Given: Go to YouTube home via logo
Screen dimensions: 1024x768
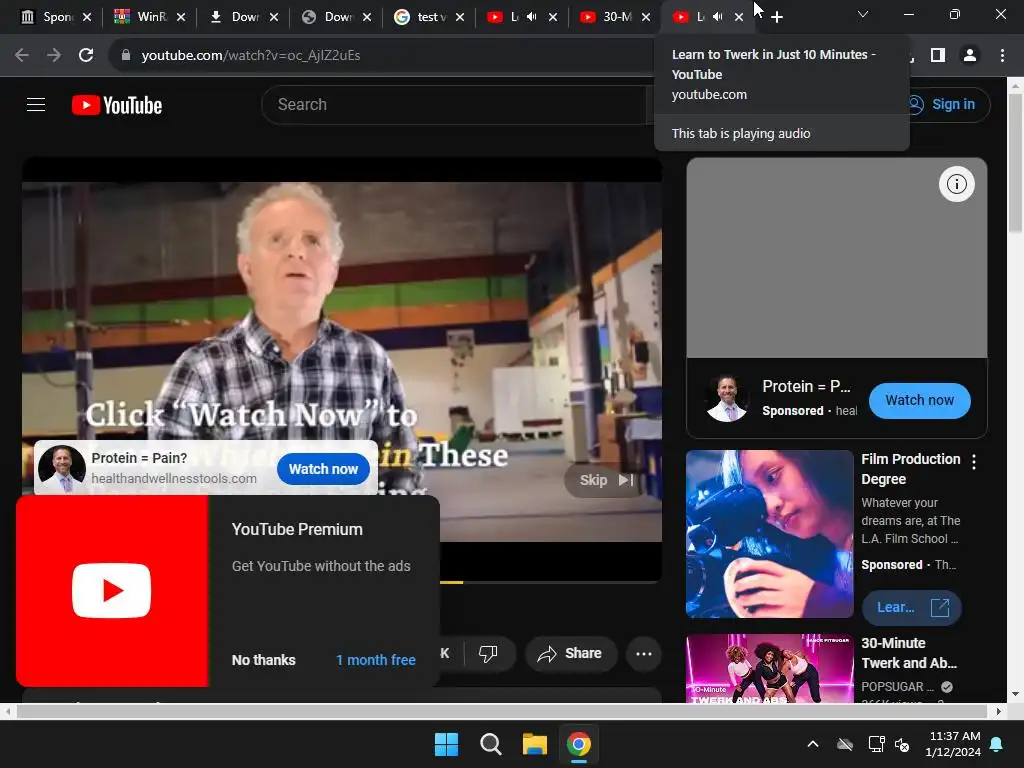Looking at the screenshot, I should (117, 105).
